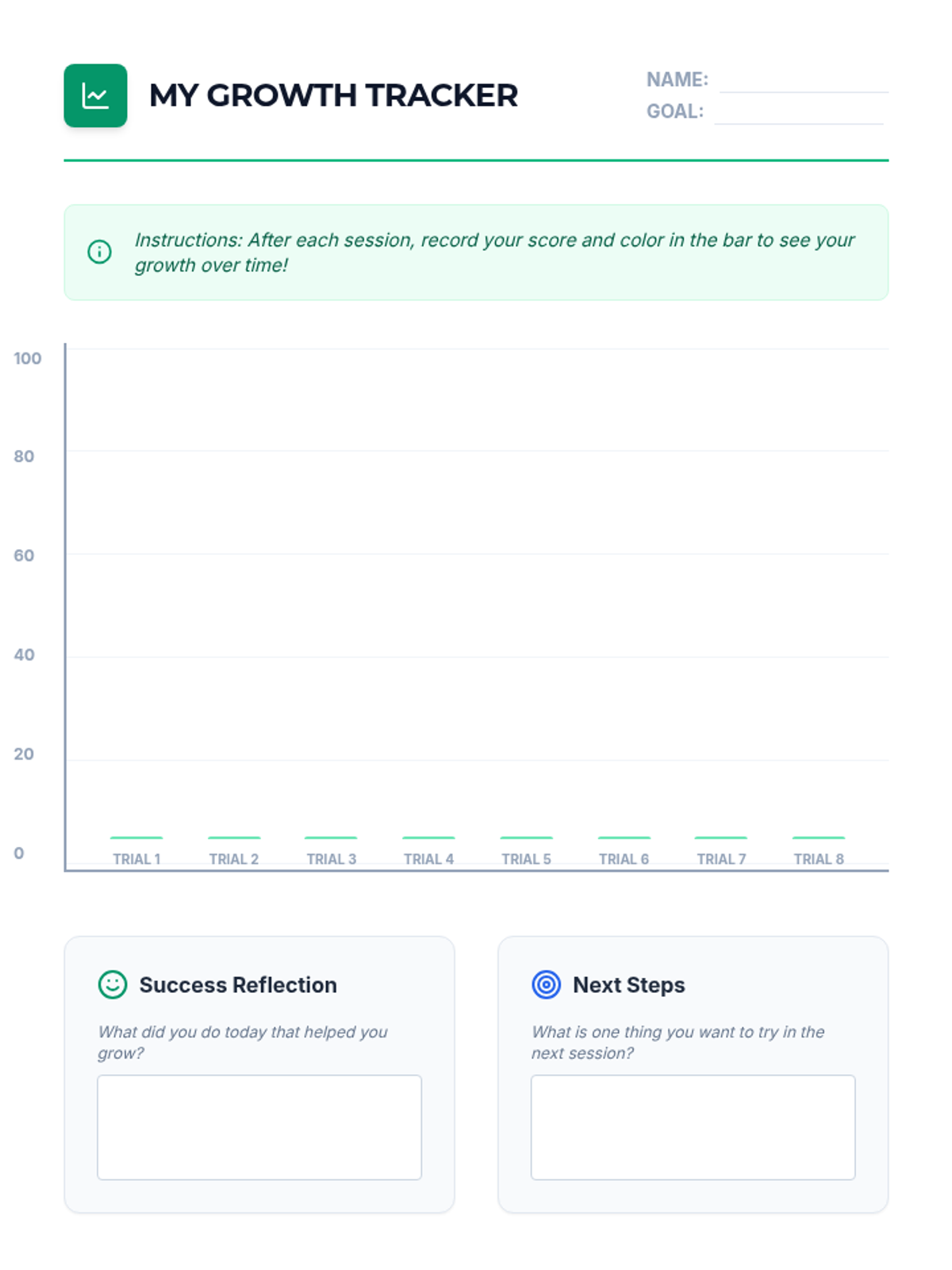Screen dimensions: 952x1270
Task: Select the Trial 2 bar
Action: 234,838
